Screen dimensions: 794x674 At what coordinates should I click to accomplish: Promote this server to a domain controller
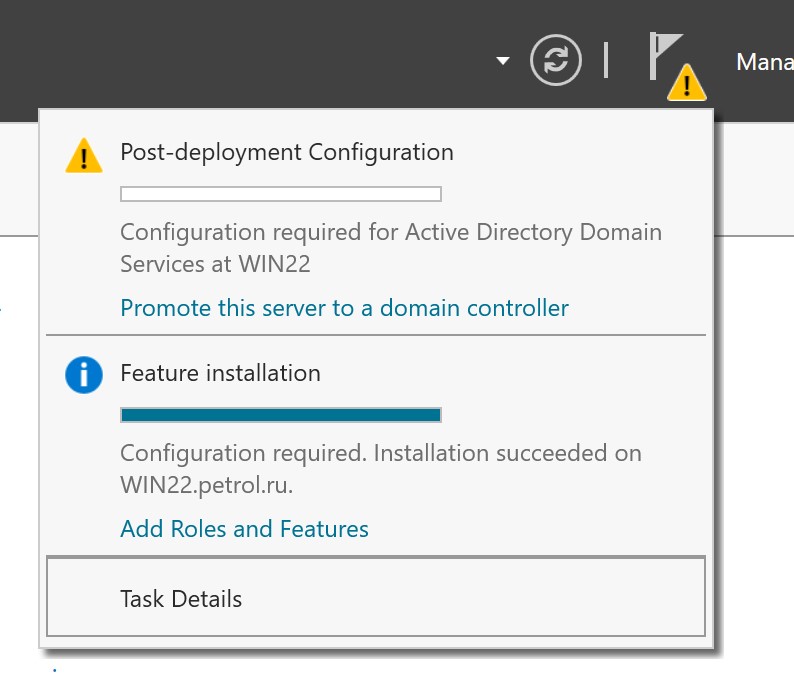coord(344,308)
